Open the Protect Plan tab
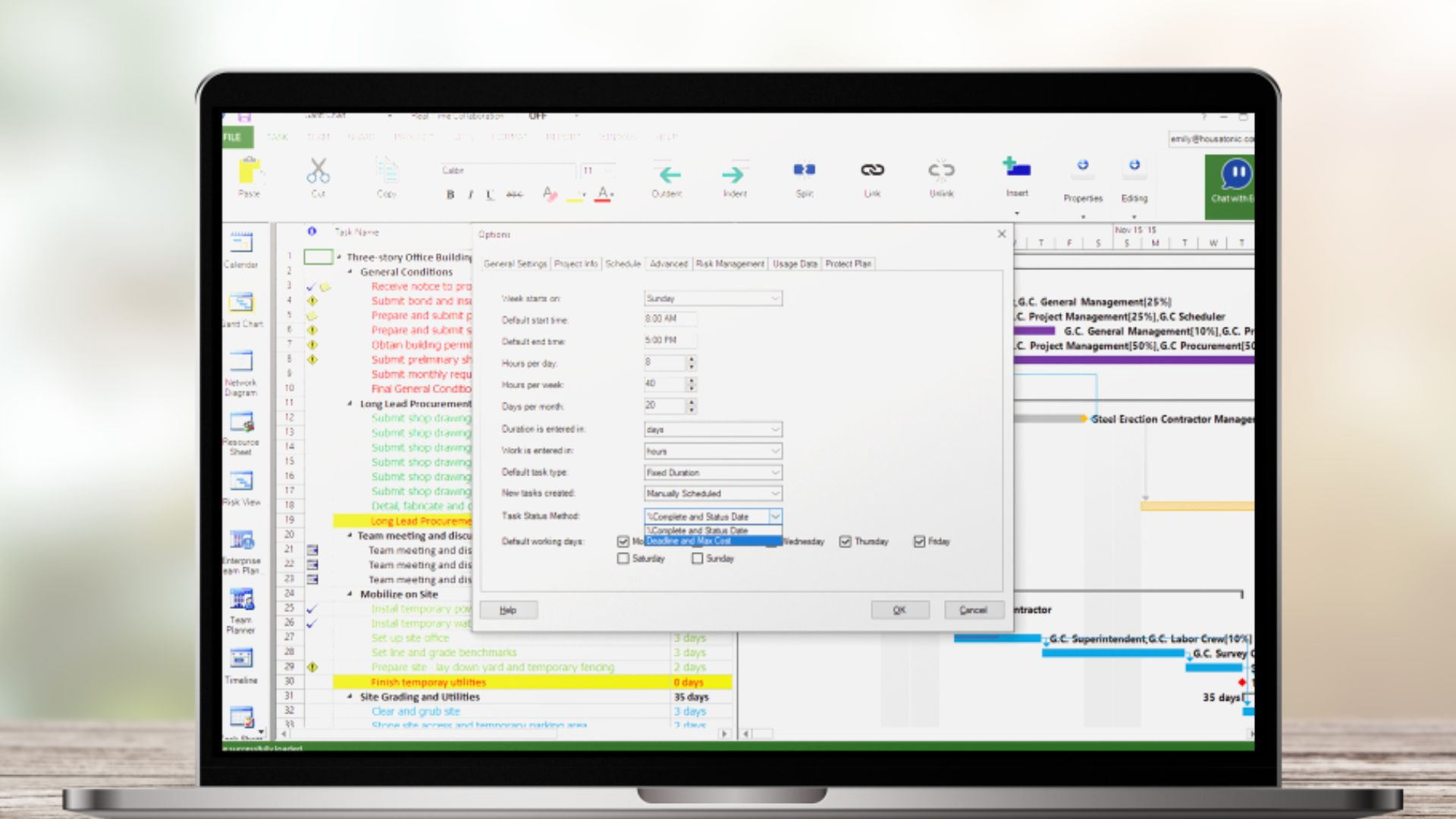1456x819 pixels. tap(847, 264)
